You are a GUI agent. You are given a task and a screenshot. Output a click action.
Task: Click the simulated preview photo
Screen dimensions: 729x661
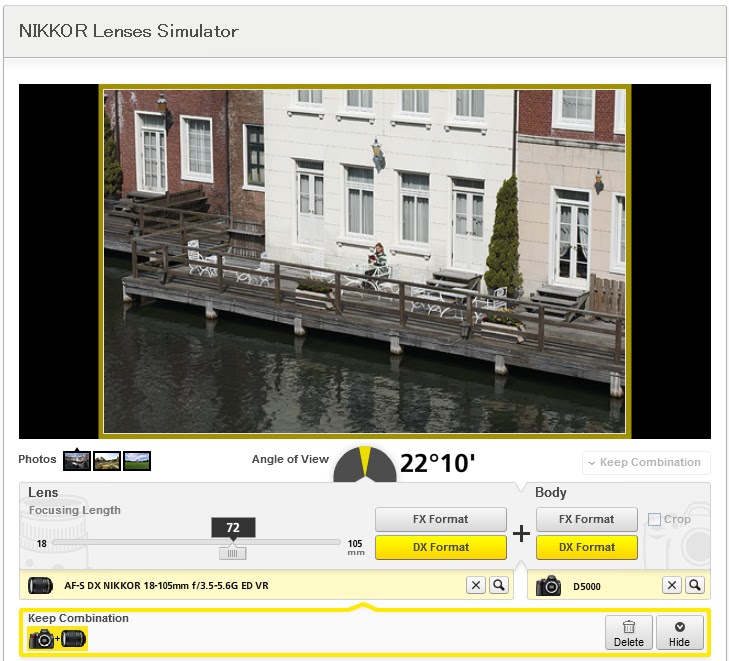364,261
